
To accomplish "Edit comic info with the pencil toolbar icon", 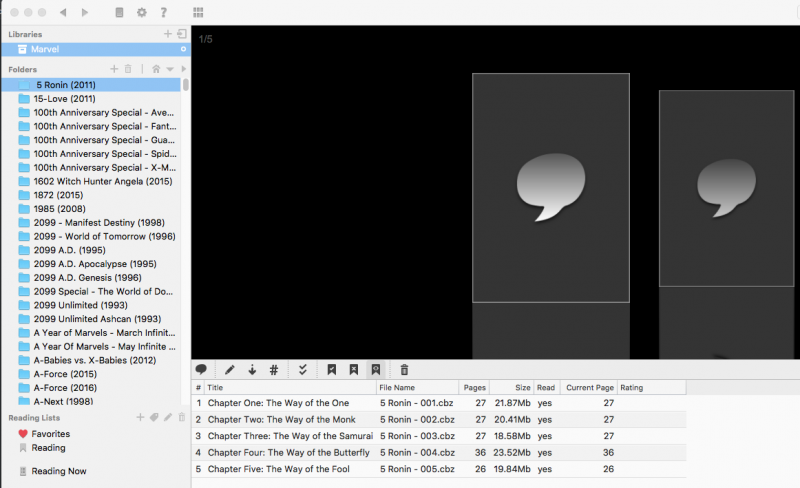I will [230, 370].
